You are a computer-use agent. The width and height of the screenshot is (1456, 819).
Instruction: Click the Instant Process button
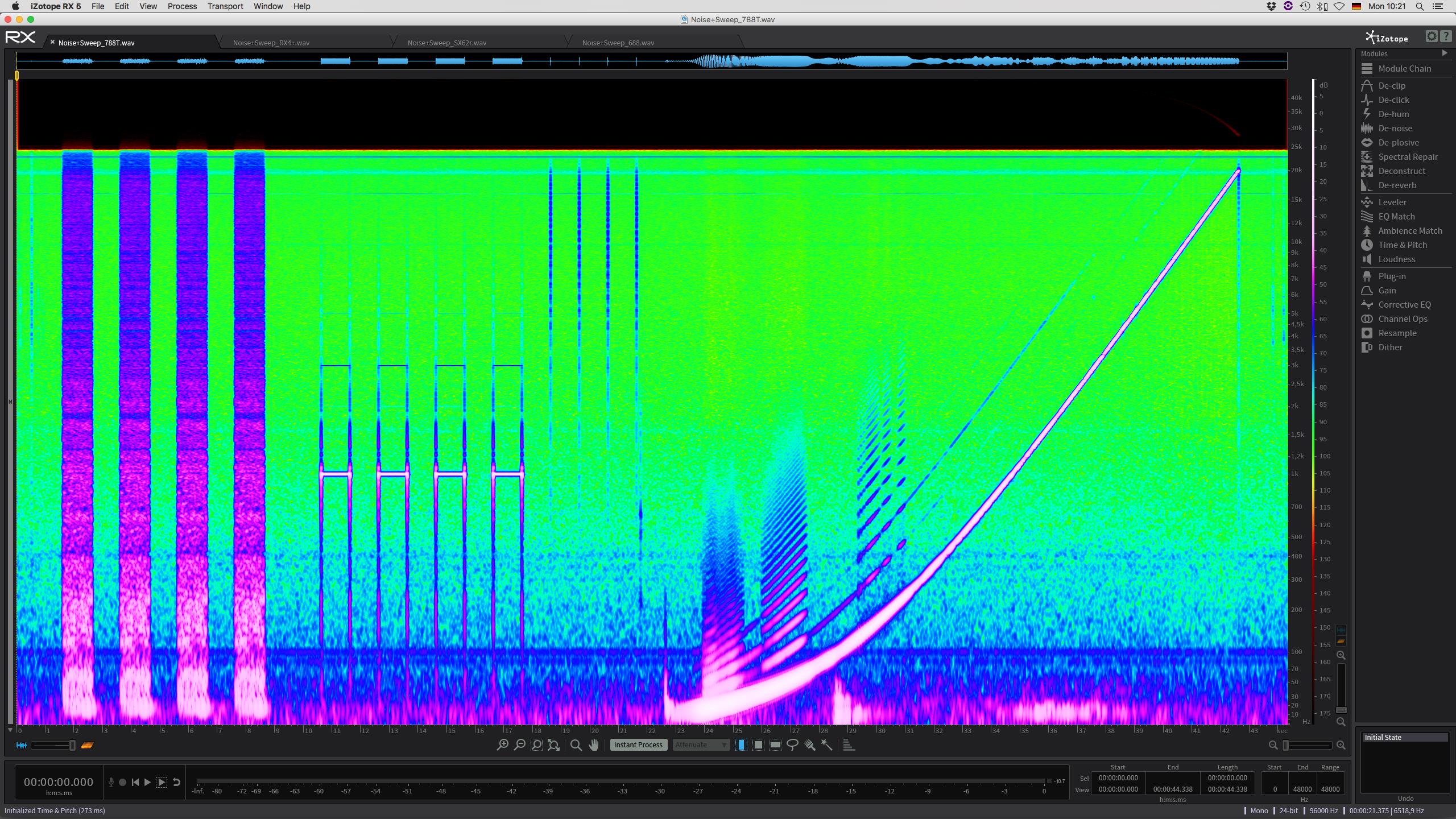pyautogui.click(x=638, y=744)
